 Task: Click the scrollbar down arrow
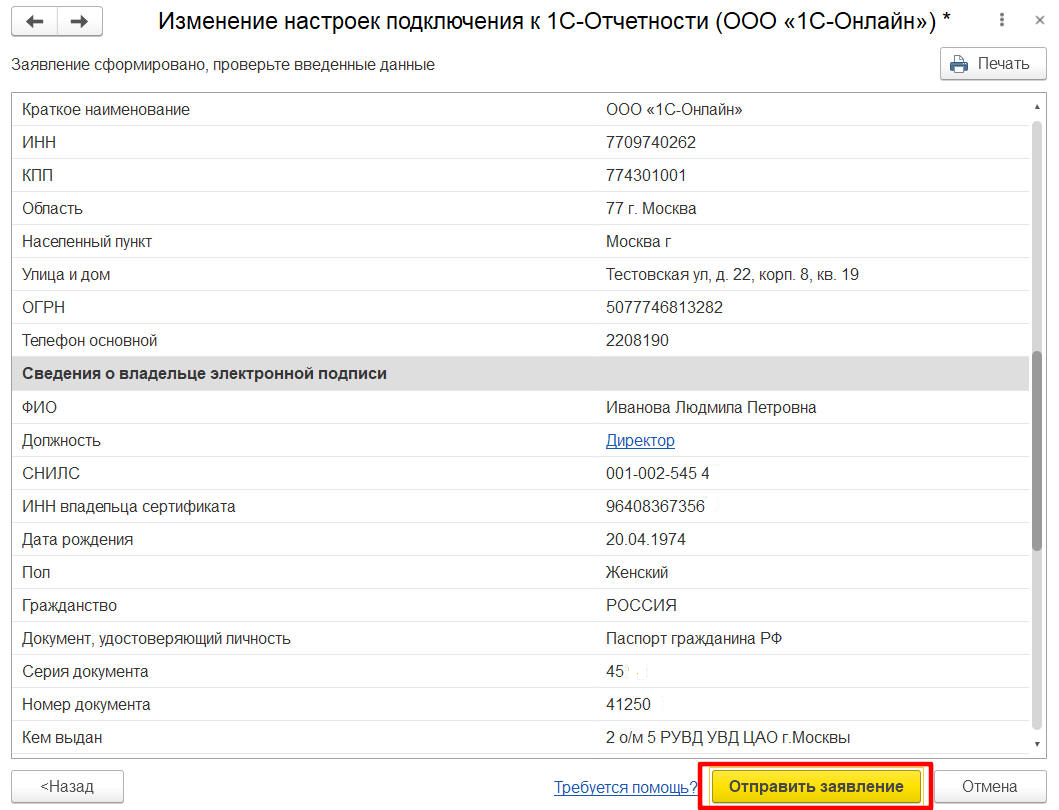(x=1037, y=744)
